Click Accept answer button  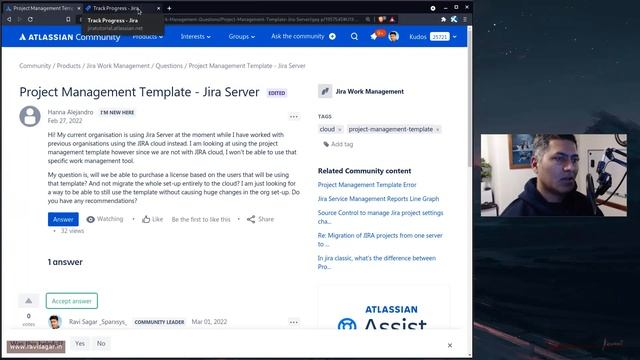[72, 301]
